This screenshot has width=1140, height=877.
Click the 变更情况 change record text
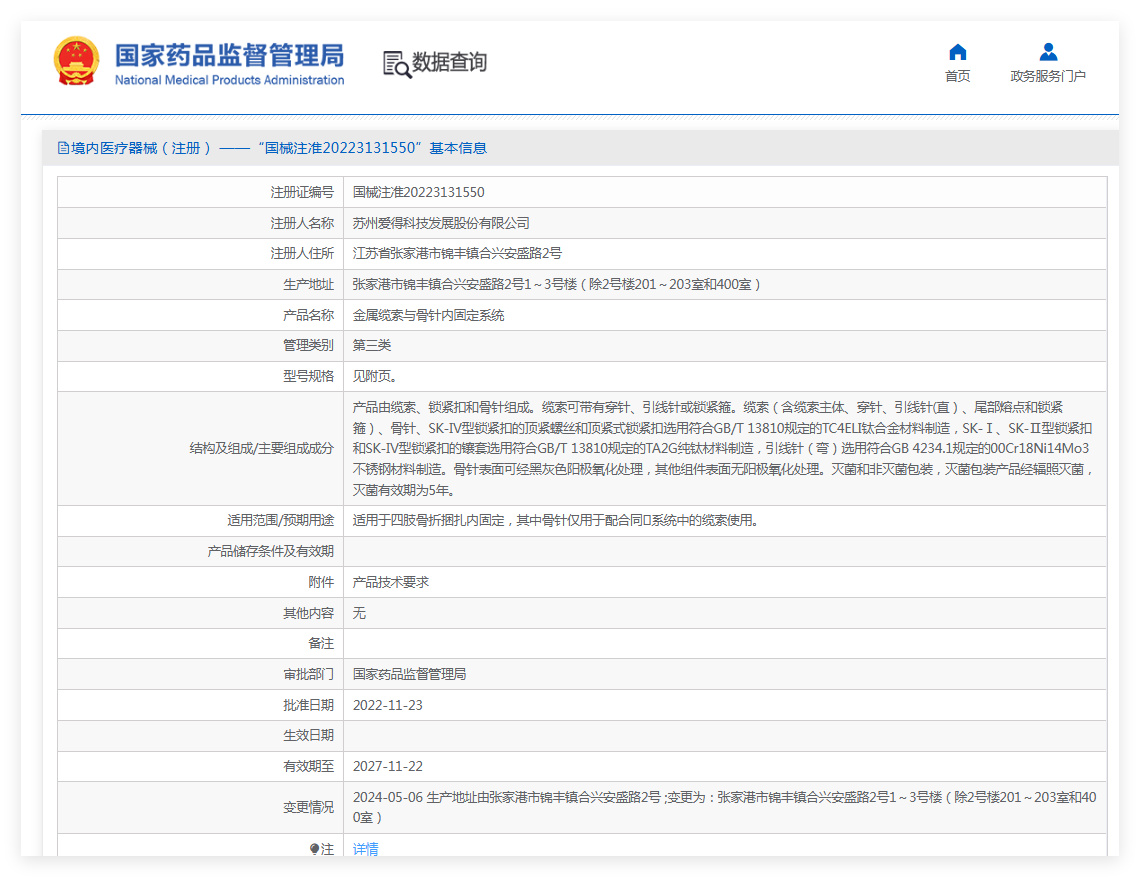(724, 807)
